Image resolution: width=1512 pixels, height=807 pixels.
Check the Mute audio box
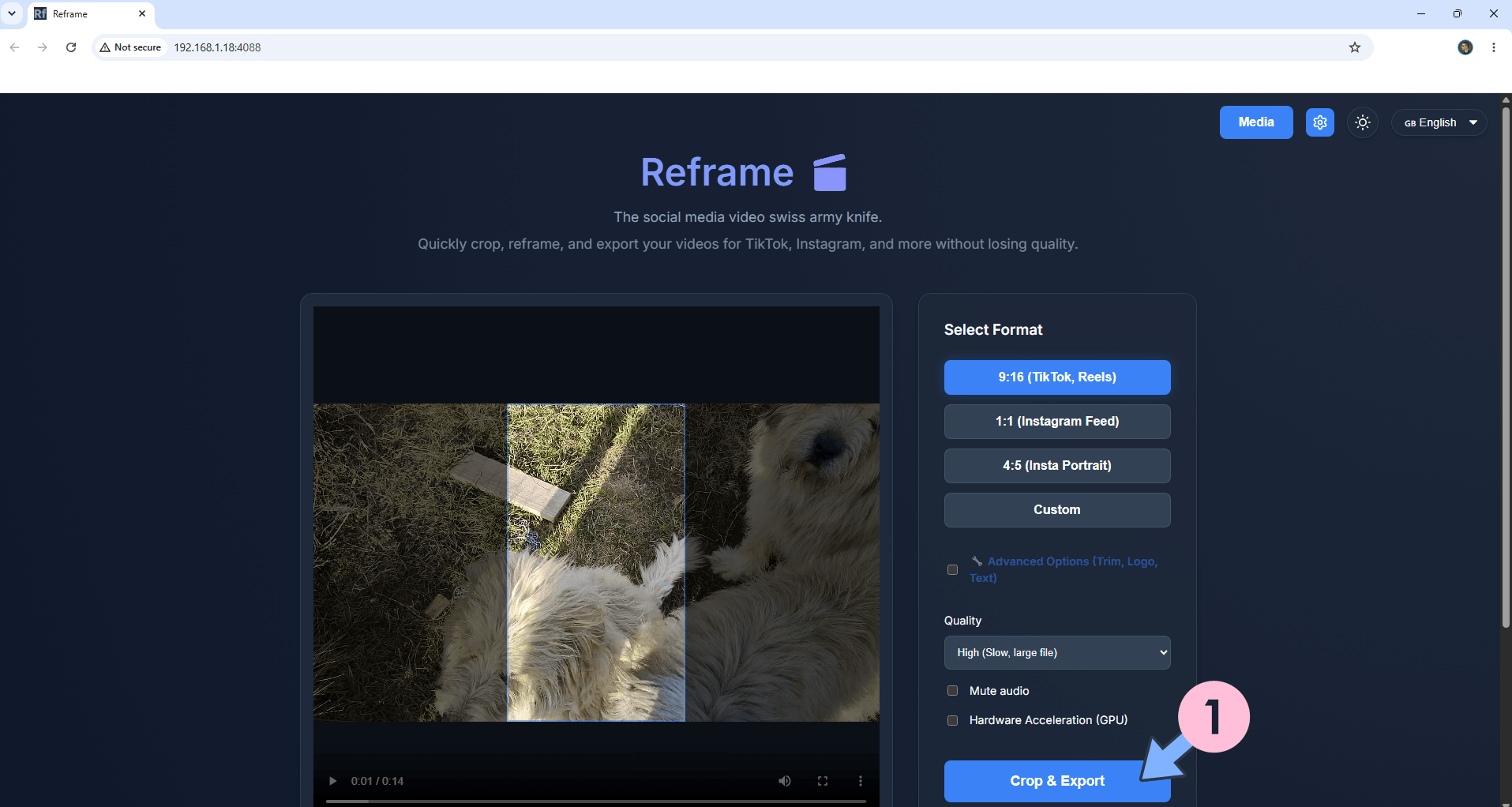pyautogui.click(x=952, y=691)
